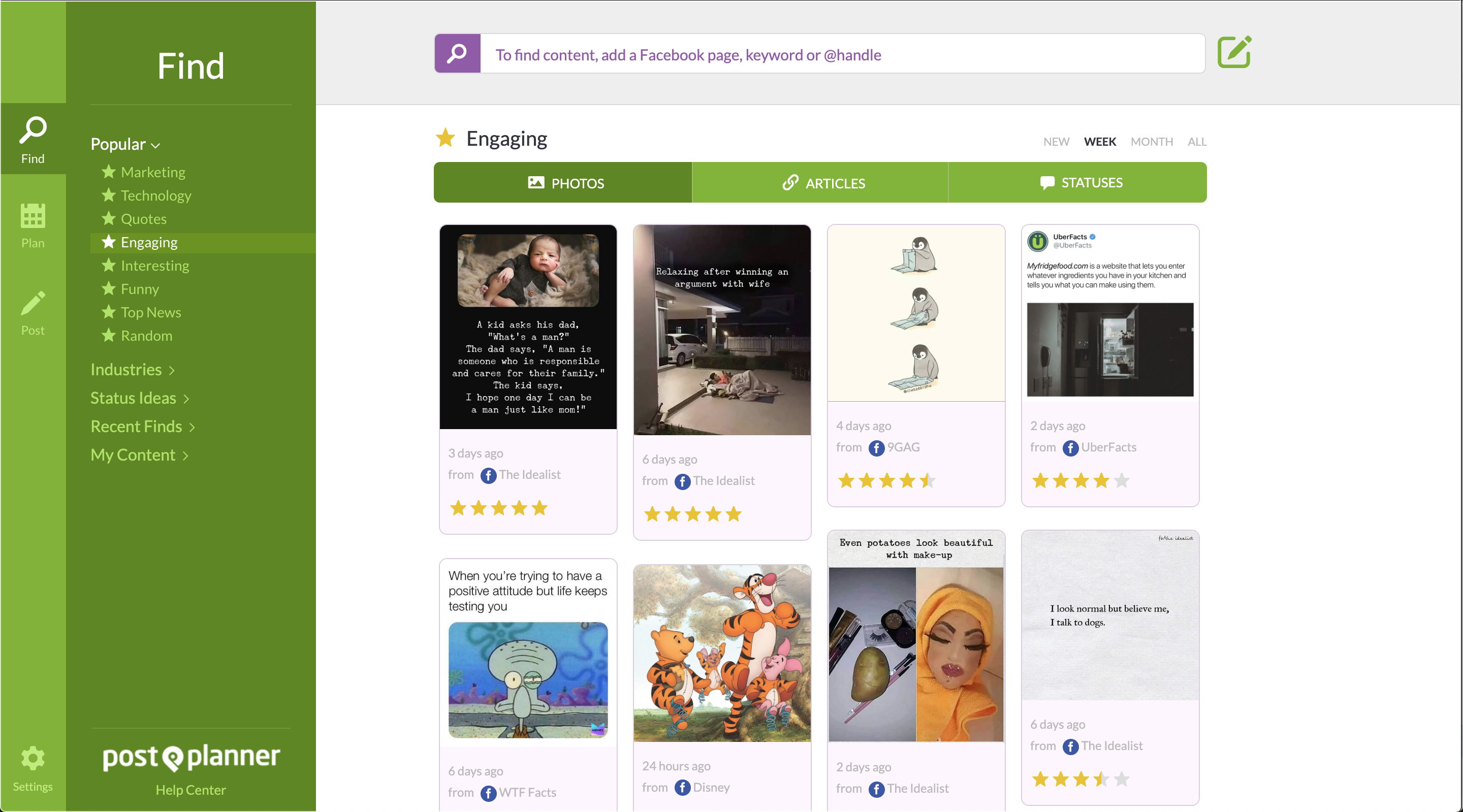Expand the Status Ideas section
The image size is (1463, 812).
140,398
